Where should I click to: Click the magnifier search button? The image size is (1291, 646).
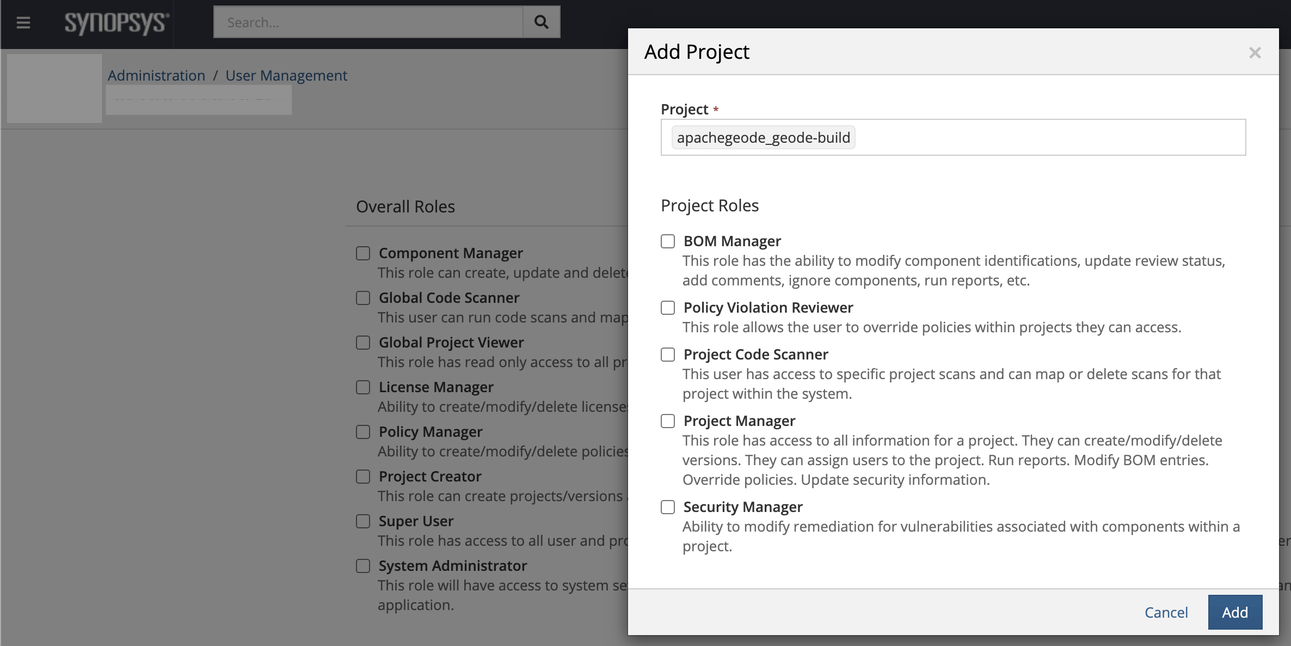point(541,22)
